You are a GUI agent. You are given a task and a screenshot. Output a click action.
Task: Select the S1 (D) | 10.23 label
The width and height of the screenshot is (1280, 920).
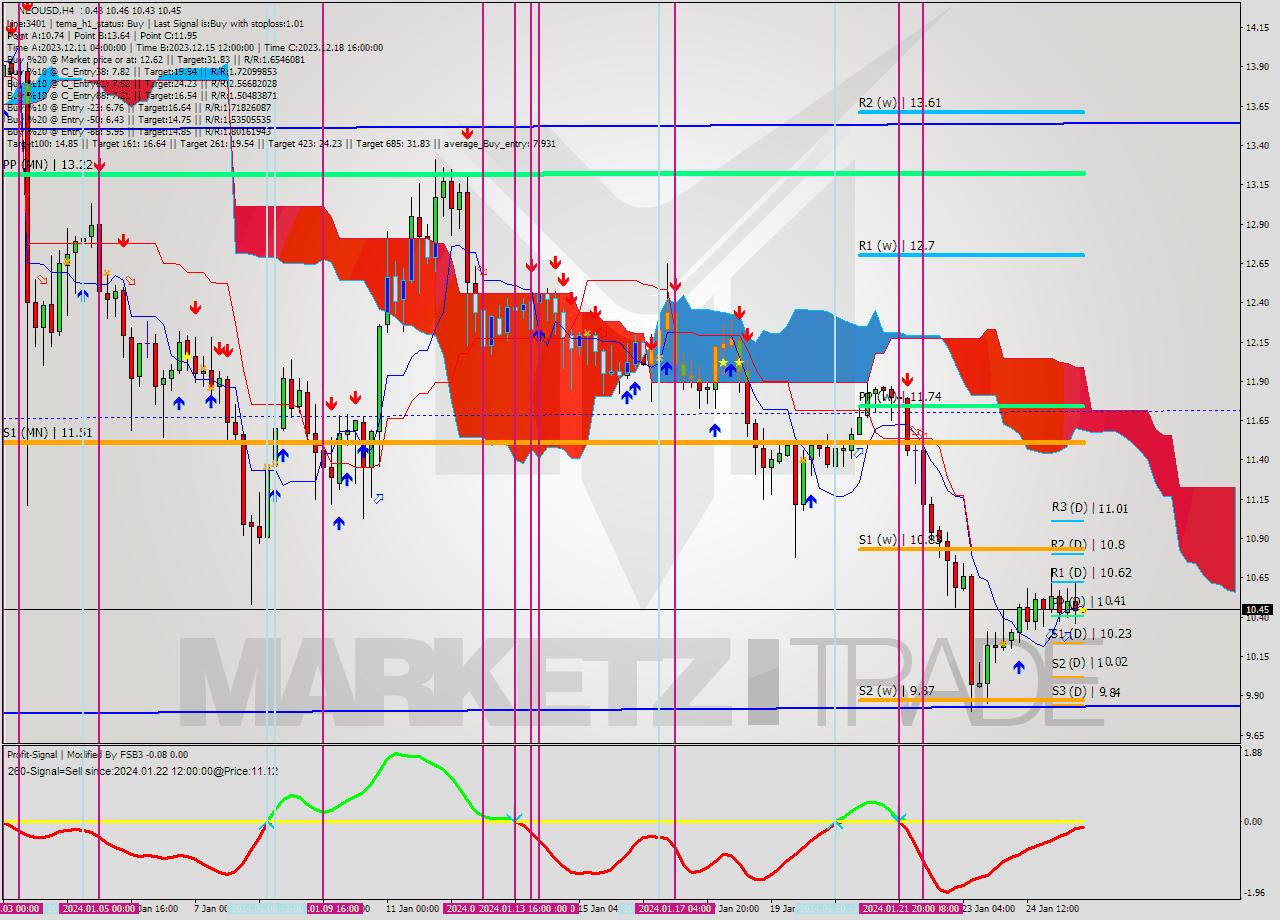[x=1091, y=634]
